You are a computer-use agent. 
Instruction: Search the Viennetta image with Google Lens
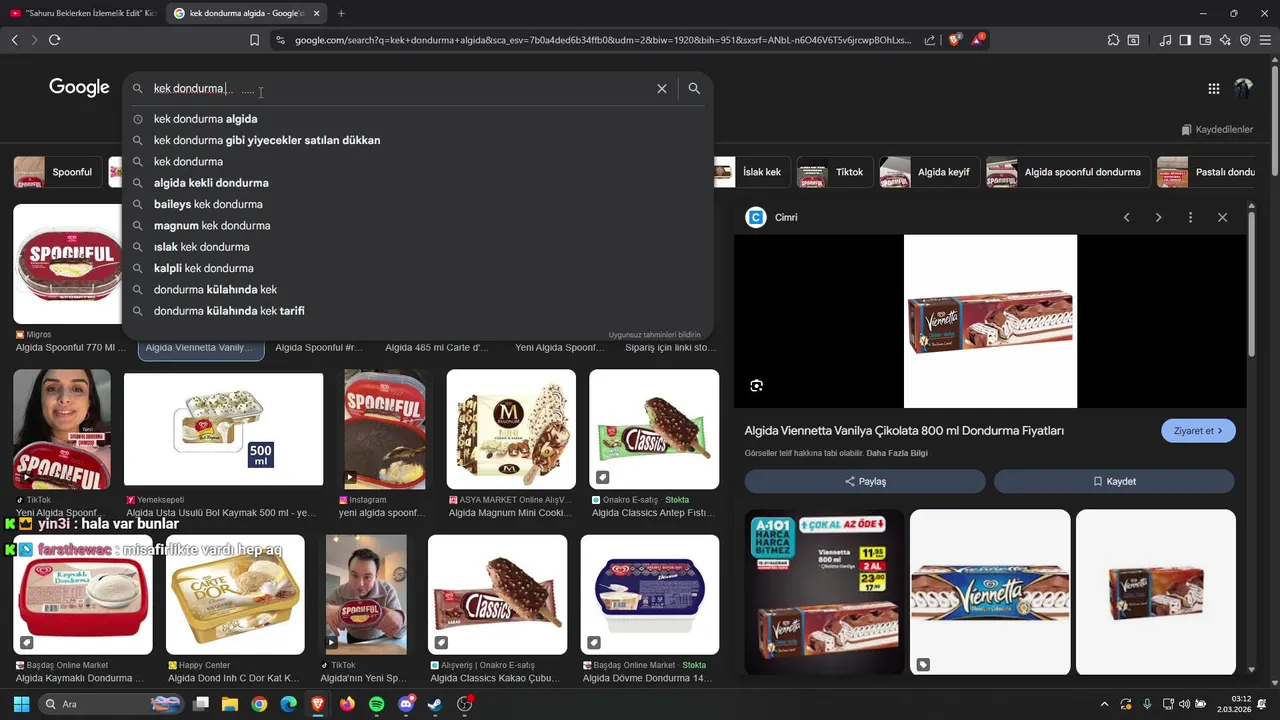point(756,386)
